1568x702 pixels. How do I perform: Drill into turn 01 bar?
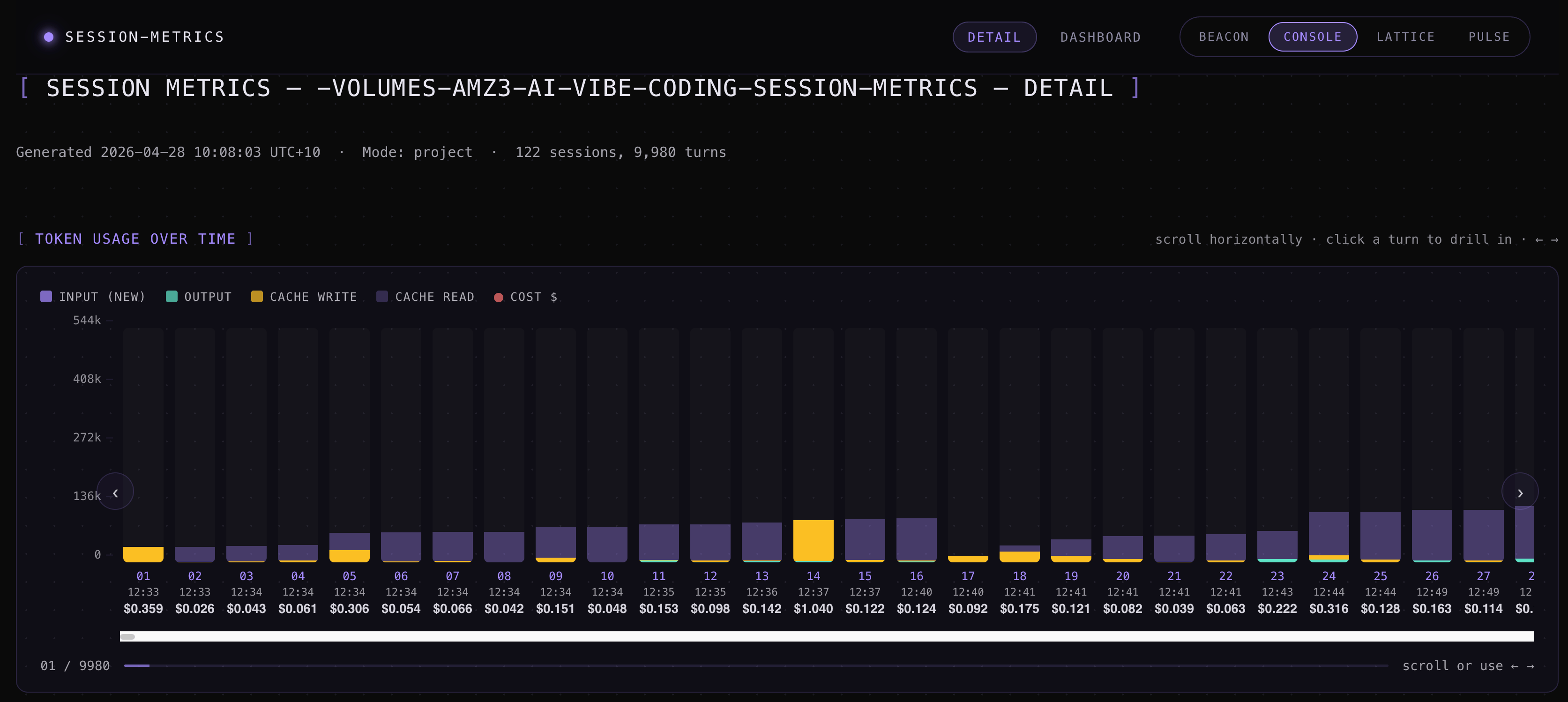coord(143,553)
